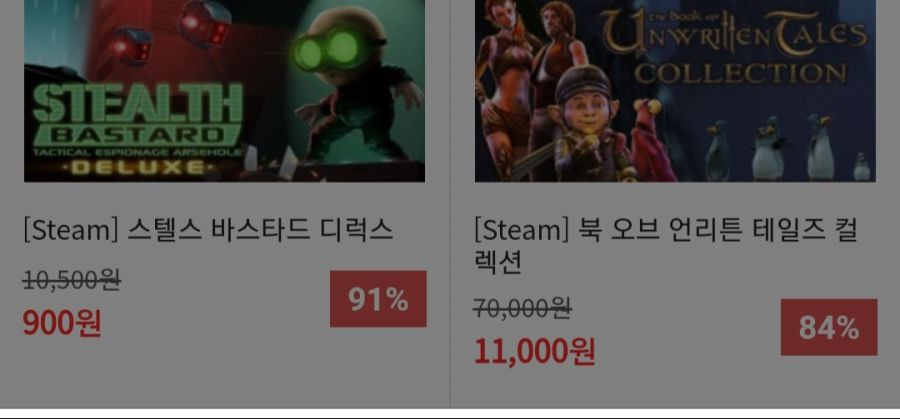Click the COLLECTION text in the banner

coord(740,73)
